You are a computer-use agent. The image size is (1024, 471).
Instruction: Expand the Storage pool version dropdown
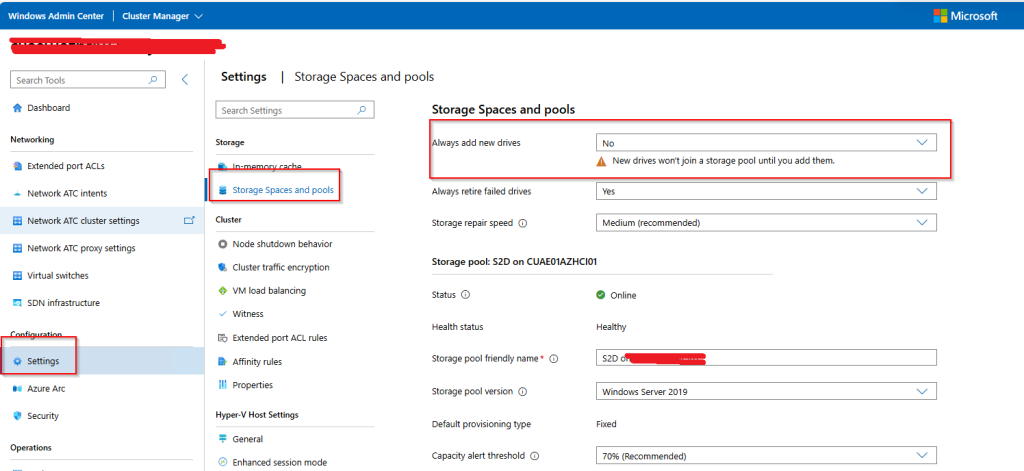pos(922,391)
